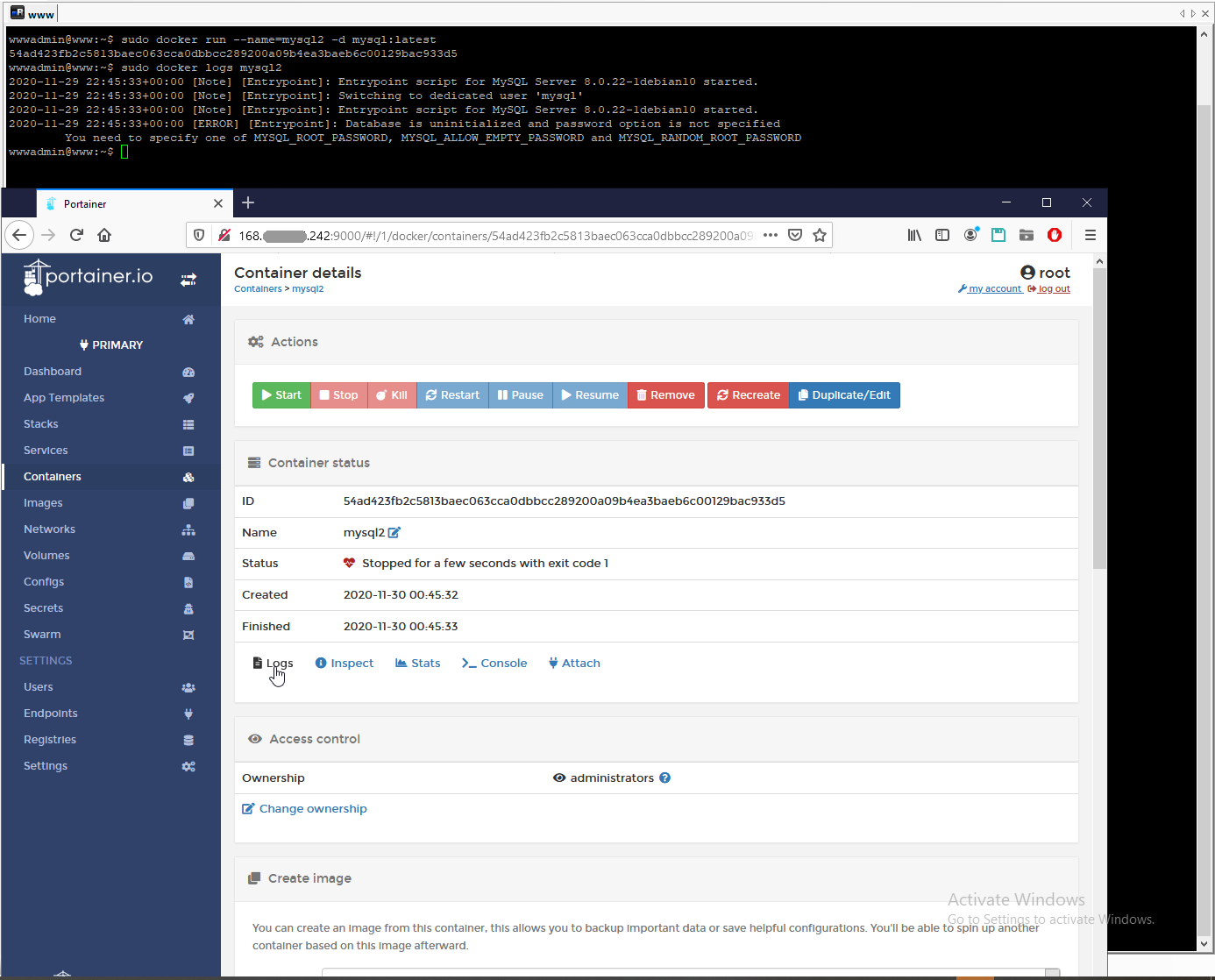
Task: Click the Containers breadcrumb link
Action: click(x=258, y=289)
